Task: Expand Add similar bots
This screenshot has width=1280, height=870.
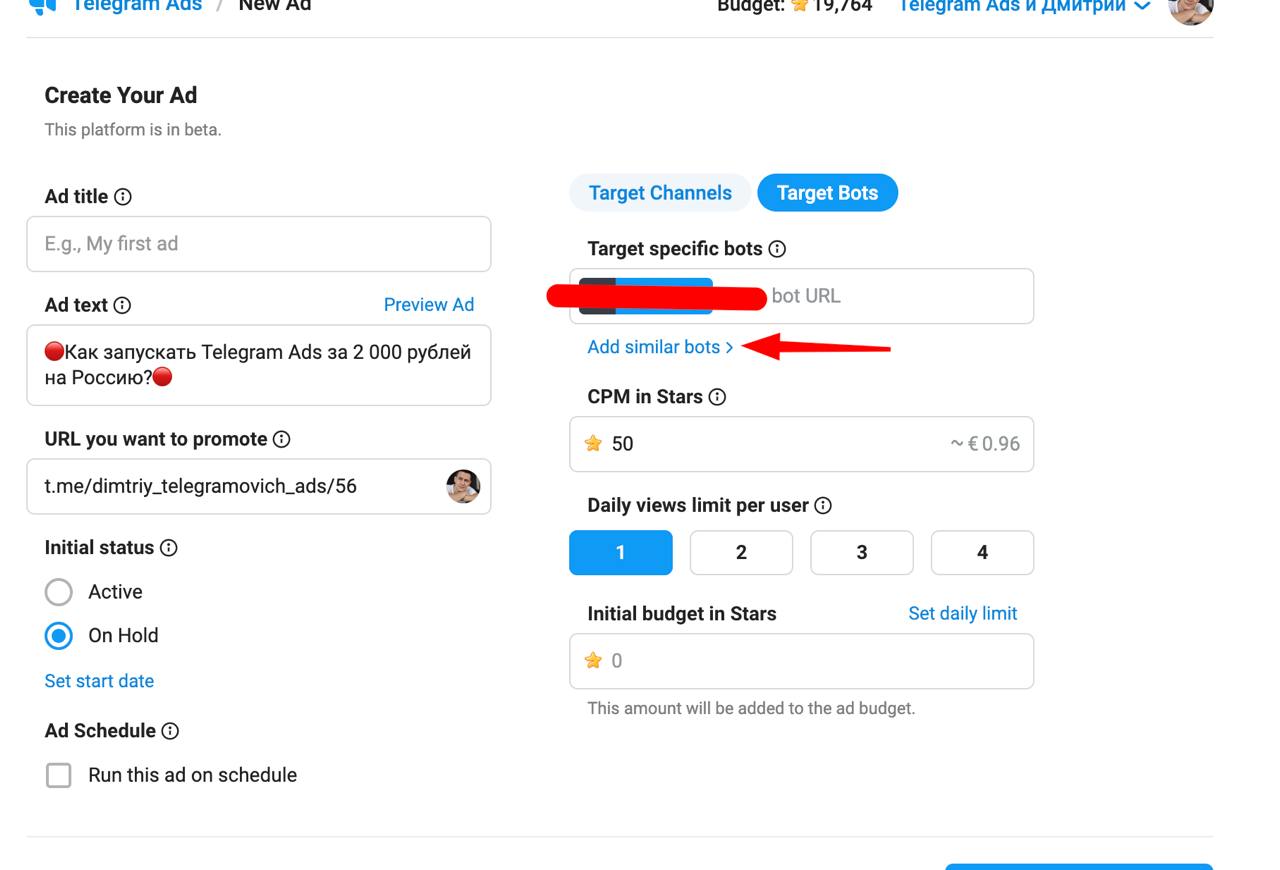Action: [x=660, y=347]
